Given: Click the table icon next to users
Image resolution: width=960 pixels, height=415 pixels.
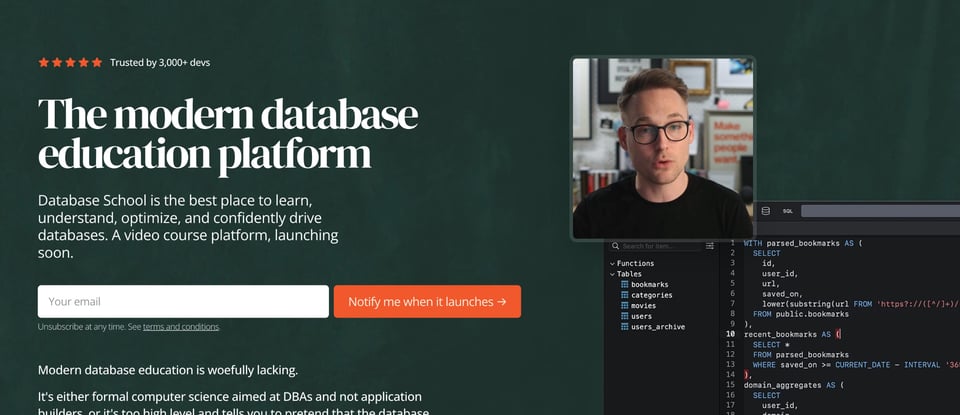Looking at the screenshot, I should coord(624,316).
